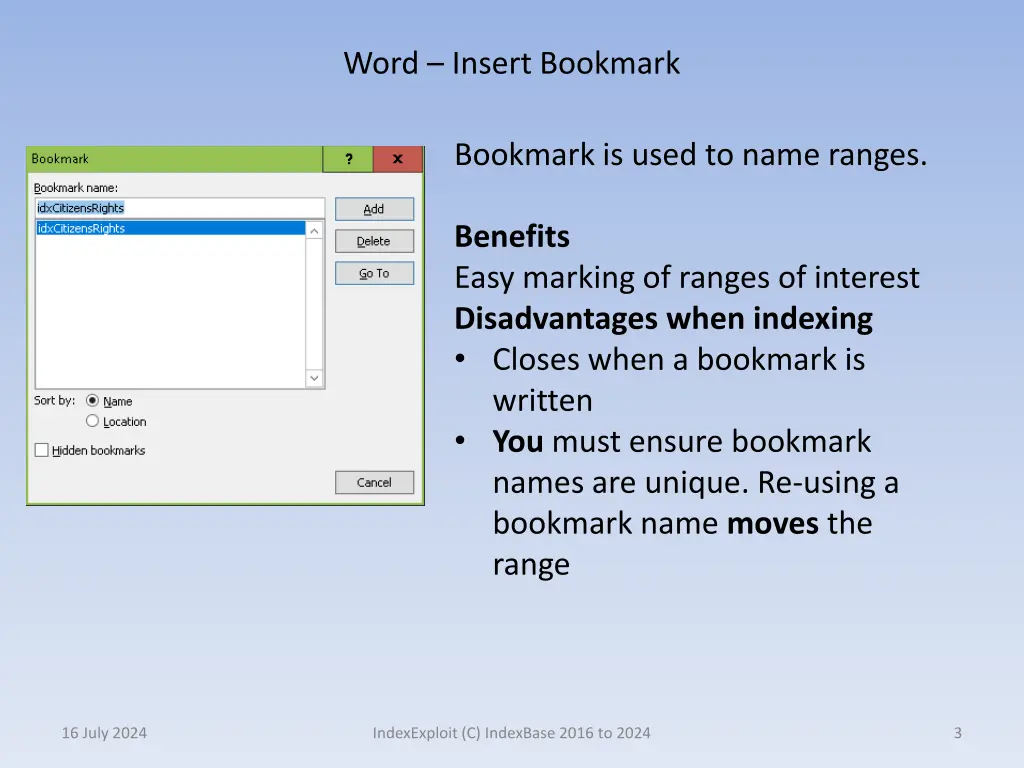
Task: Click the Add button in Bookmark dialog
Action: coord(374,209)
